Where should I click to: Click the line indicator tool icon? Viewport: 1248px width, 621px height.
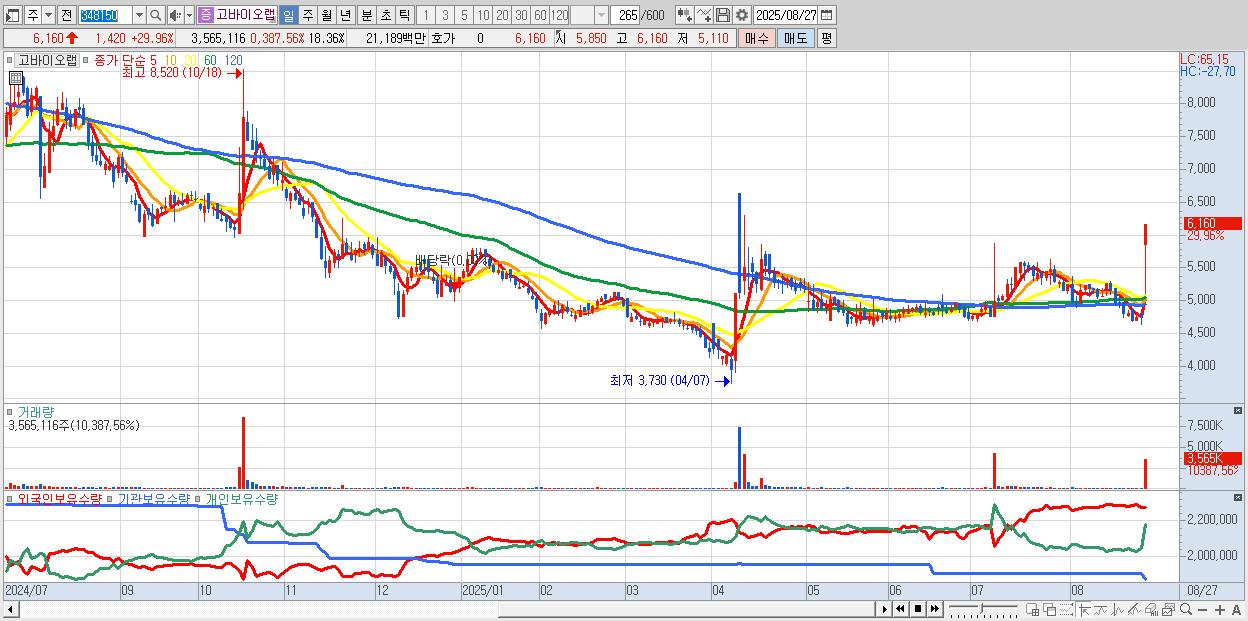pyautogui.click(x=705, y=15)
